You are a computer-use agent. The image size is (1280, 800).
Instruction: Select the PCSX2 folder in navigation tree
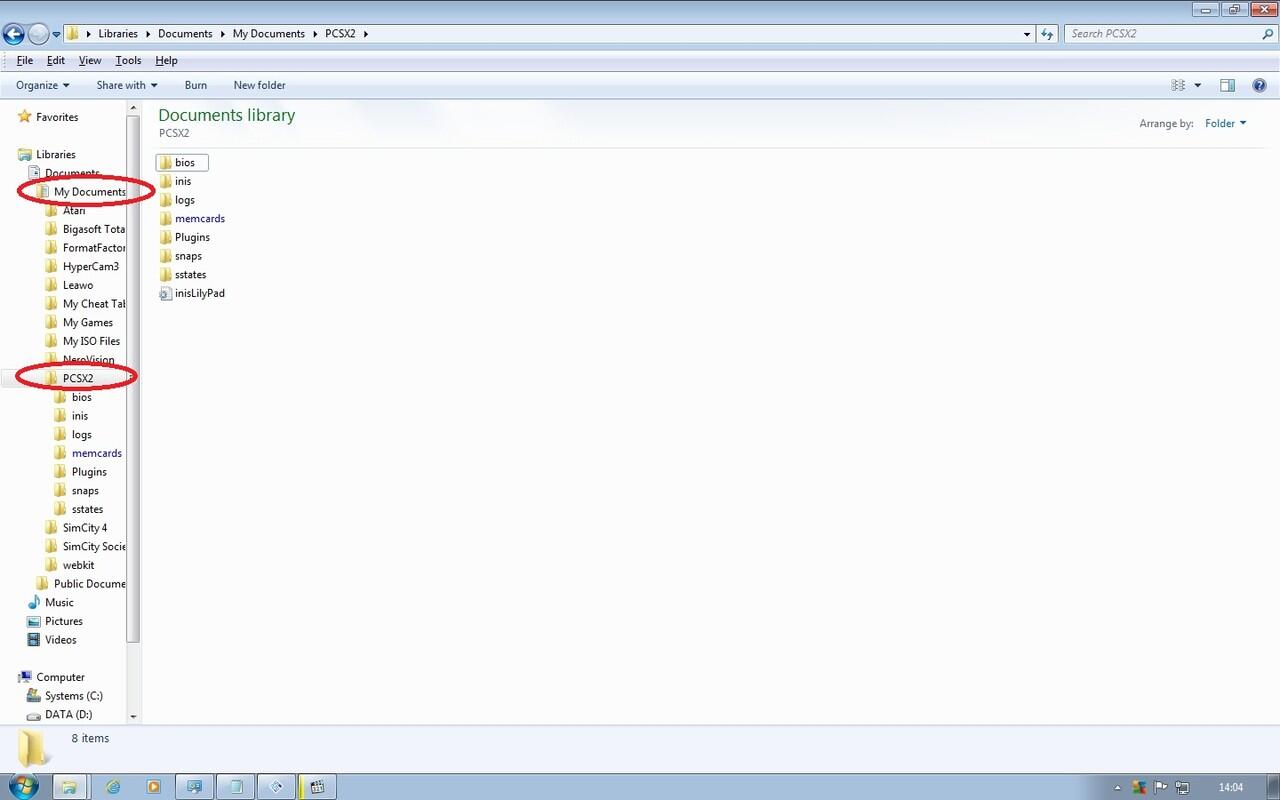[x=78, y=379]
